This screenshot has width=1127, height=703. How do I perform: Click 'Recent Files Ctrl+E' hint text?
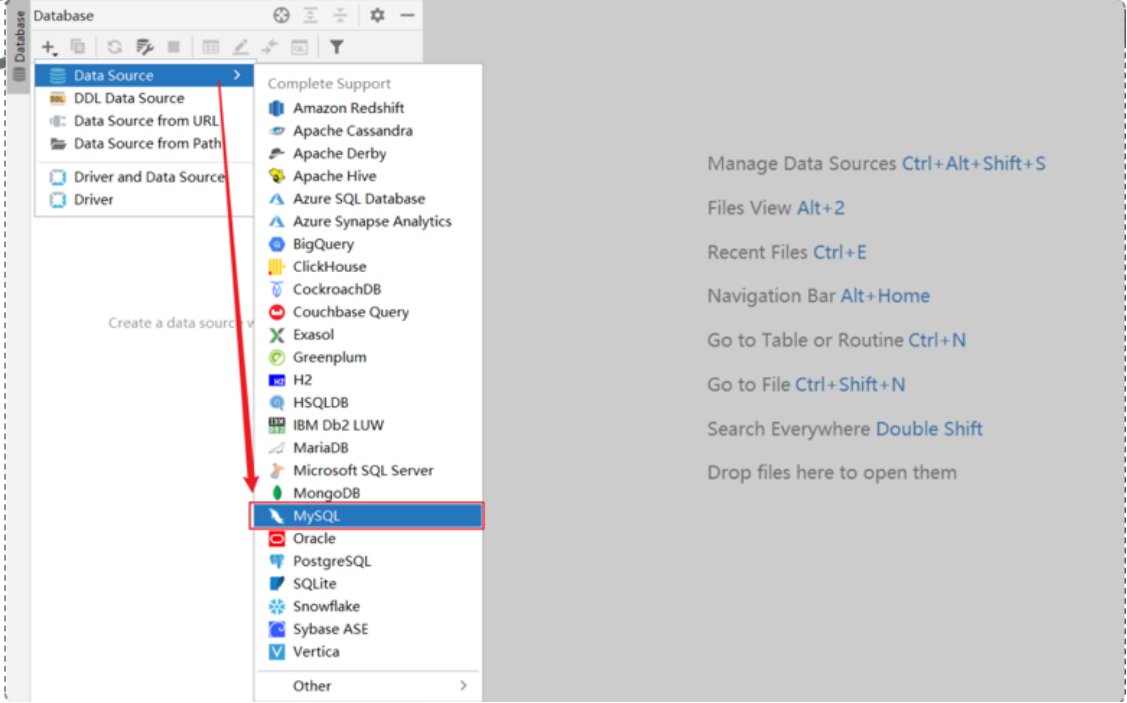(787, 253)
